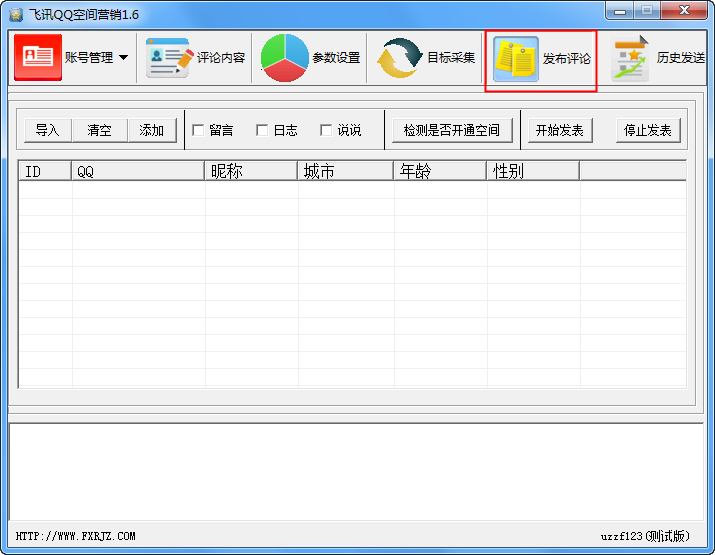Enable the 说说 checkbox

pos(326,130)
